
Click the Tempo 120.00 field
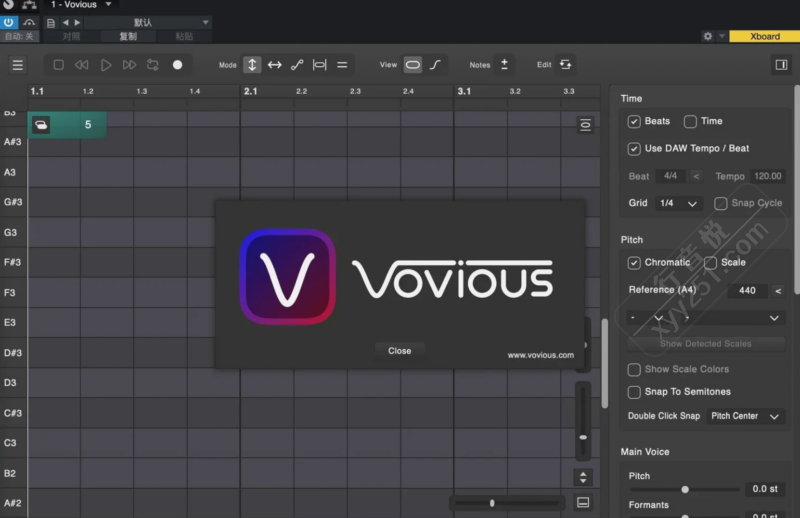coord(767,176)
